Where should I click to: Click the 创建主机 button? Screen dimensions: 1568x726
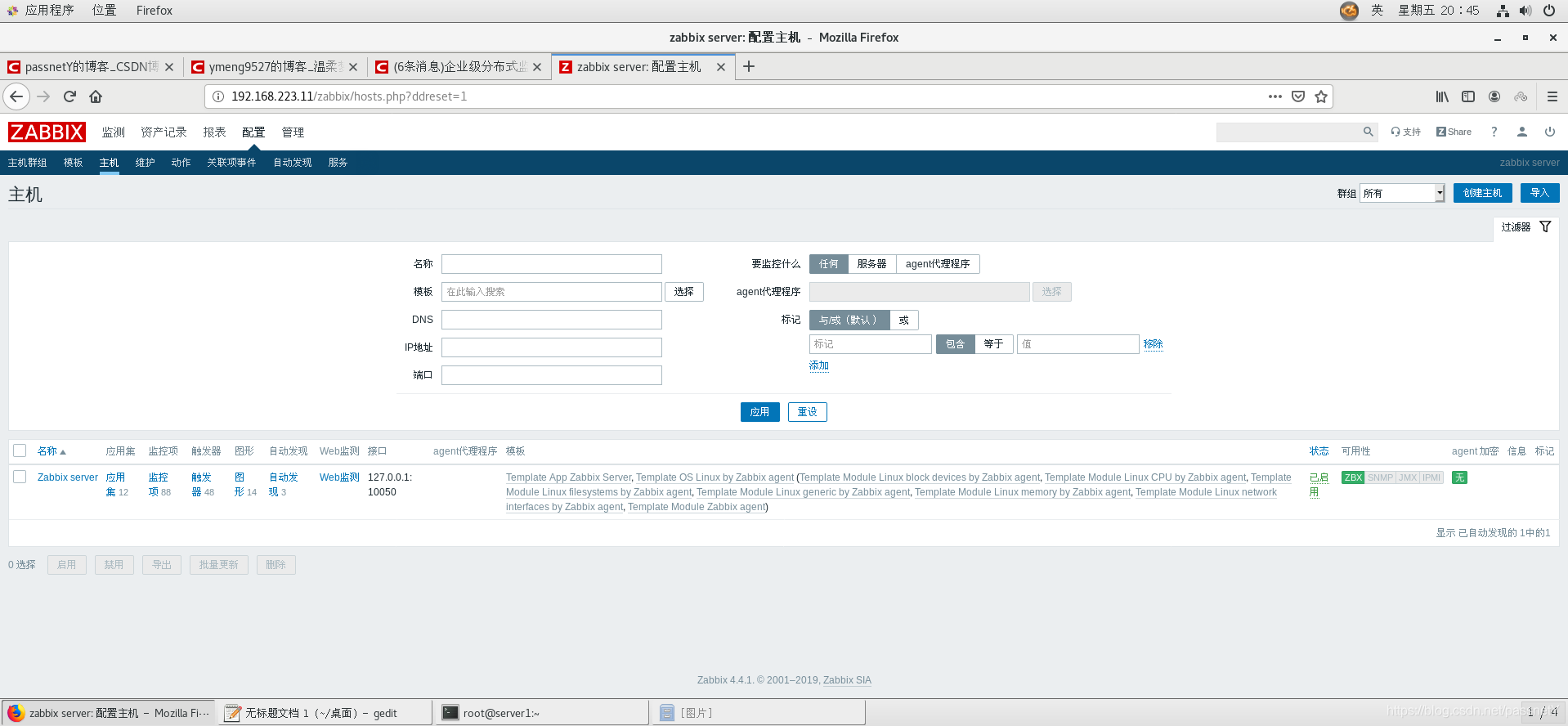pos(1482,193)
